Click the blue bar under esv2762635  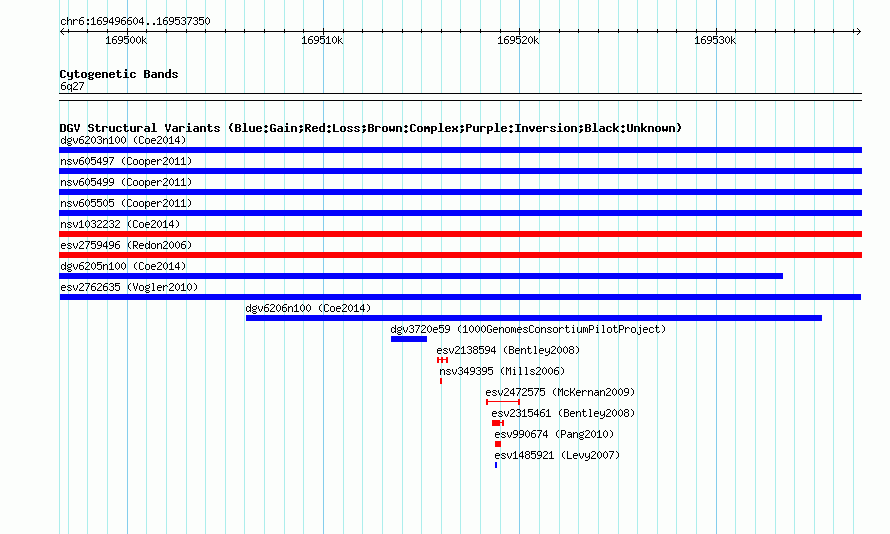click(x=460, y=297)
